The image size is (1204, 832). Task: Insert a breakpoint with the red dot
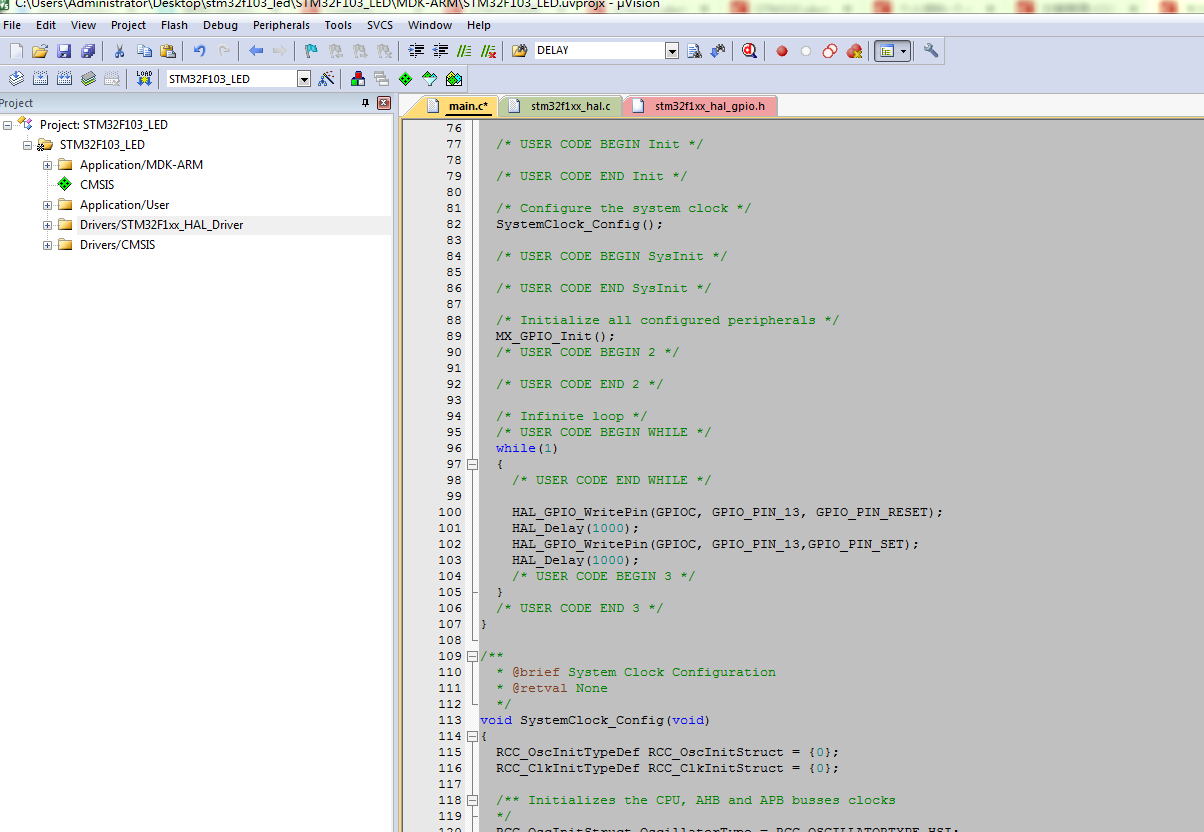tap(782, 51)
